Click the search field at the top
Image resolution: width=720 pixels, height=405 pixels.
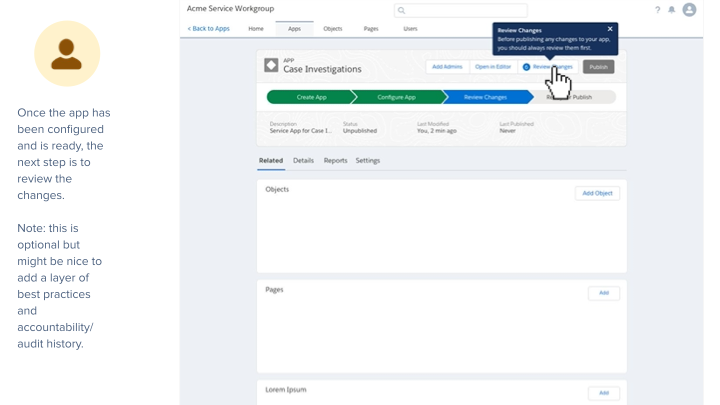point(460,10)
